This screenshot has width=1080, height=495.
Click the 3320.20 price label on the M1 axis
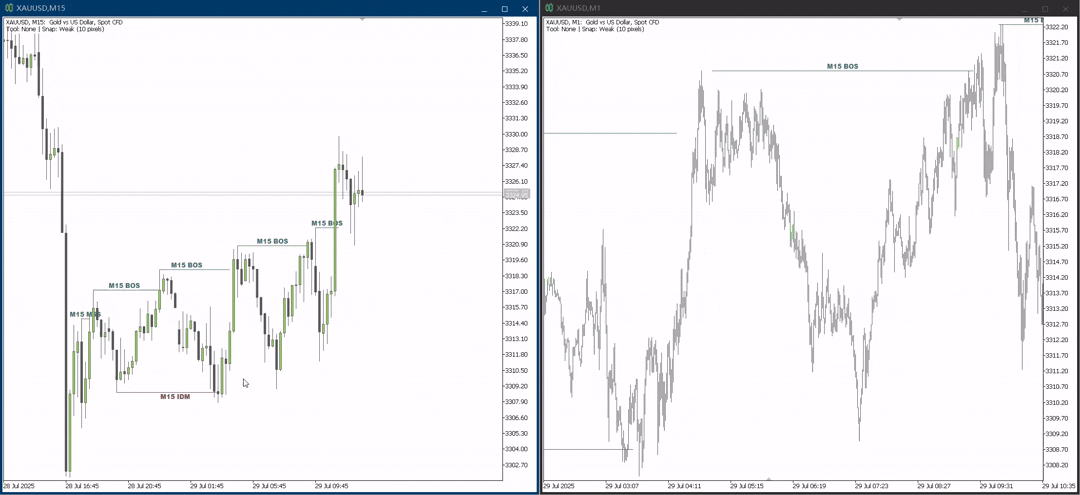(x=1057, y=89)
